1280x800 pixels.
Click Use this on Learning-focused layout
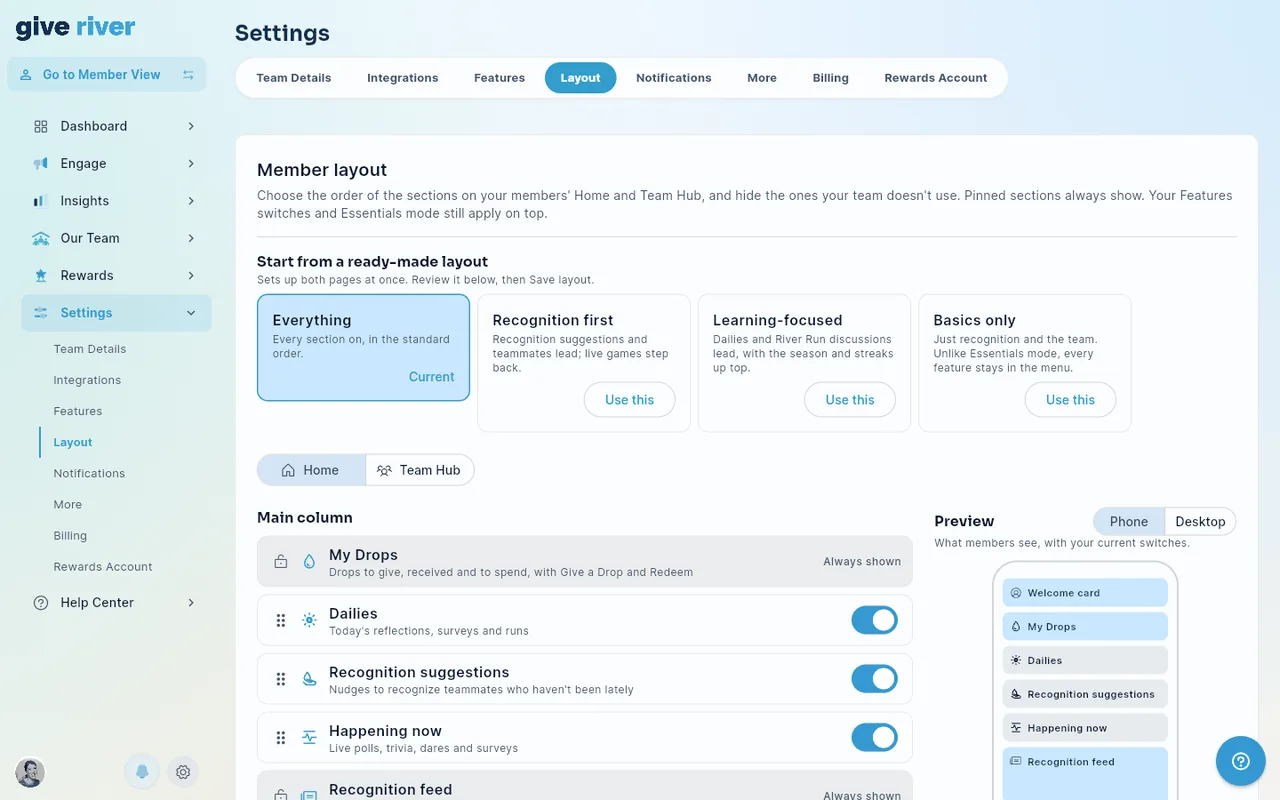(850, 400)
